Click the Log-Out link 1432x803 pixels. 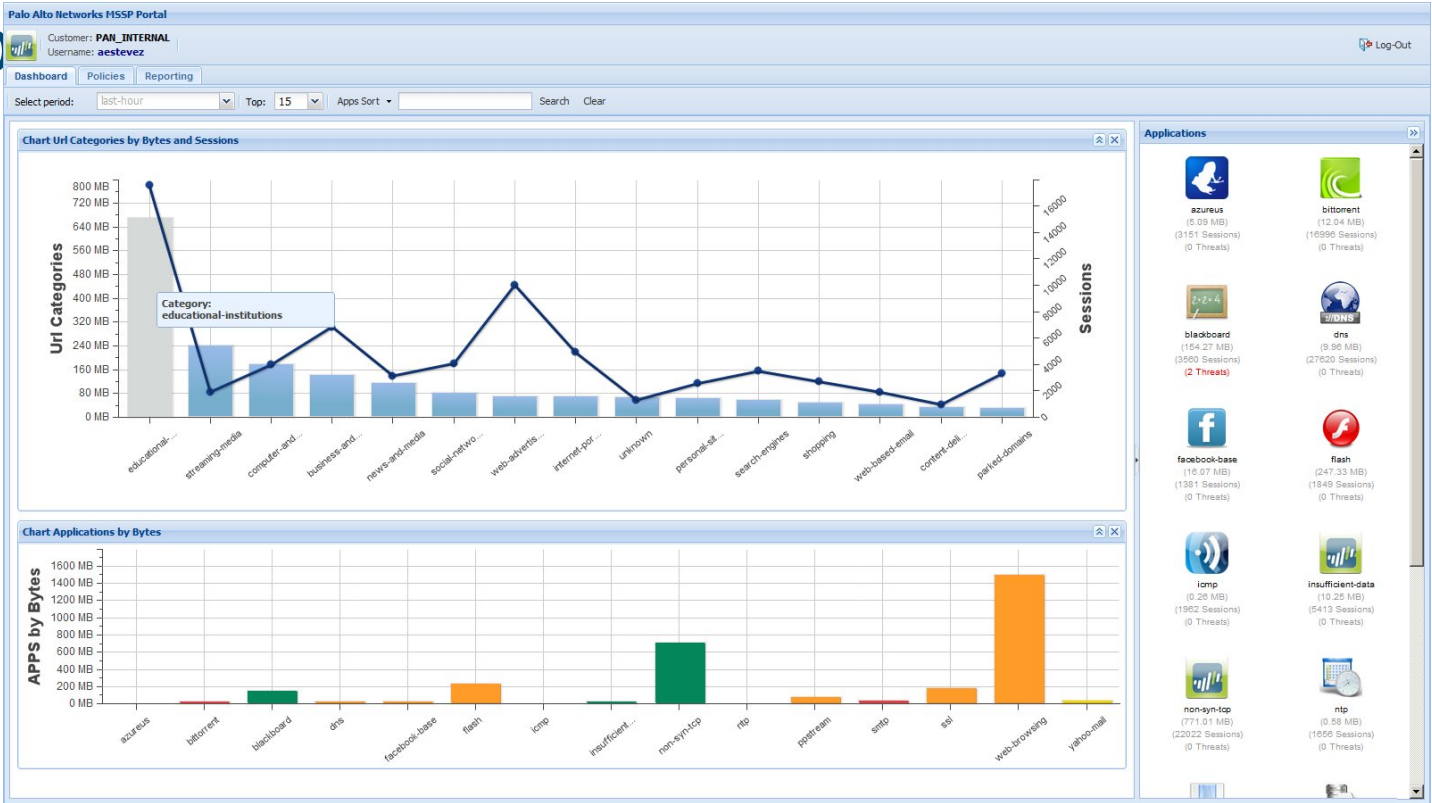[1393, 45]
